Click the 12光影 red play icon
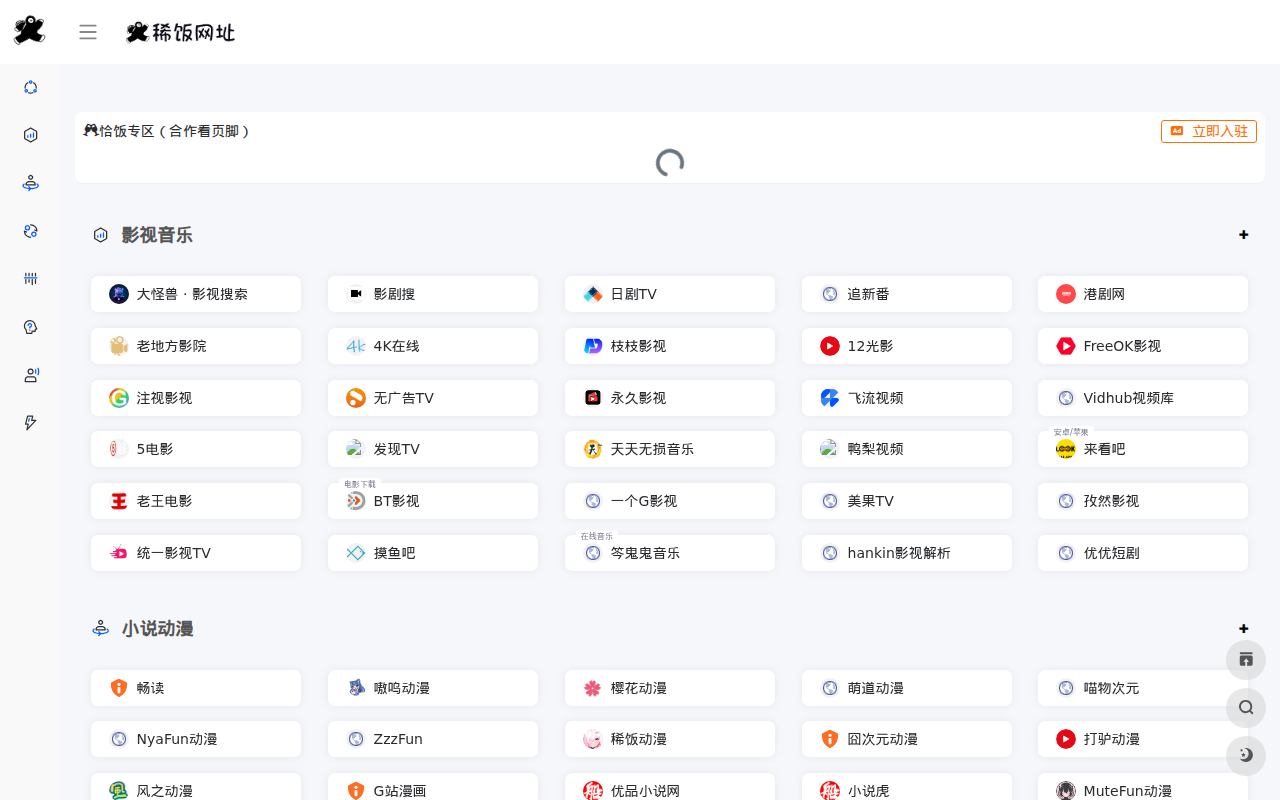 830,346
